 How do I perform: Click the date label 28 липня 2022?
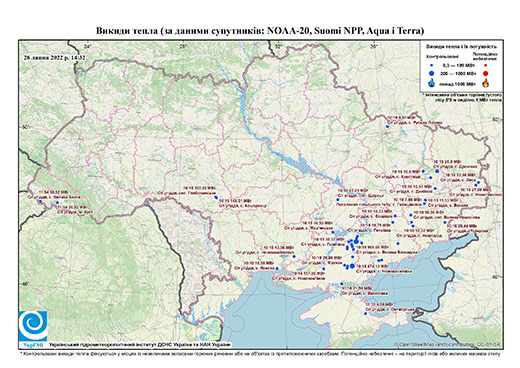(54, 57)
